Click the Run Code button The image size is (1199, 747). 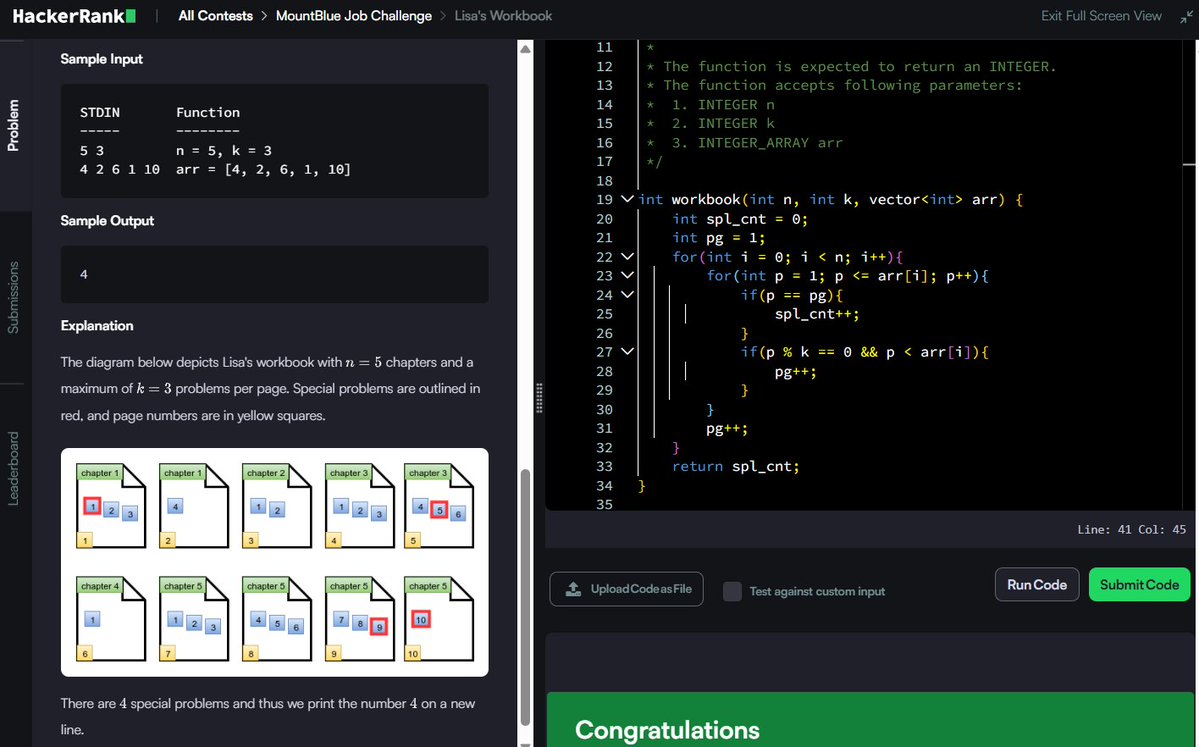[x=1037, y=585]
